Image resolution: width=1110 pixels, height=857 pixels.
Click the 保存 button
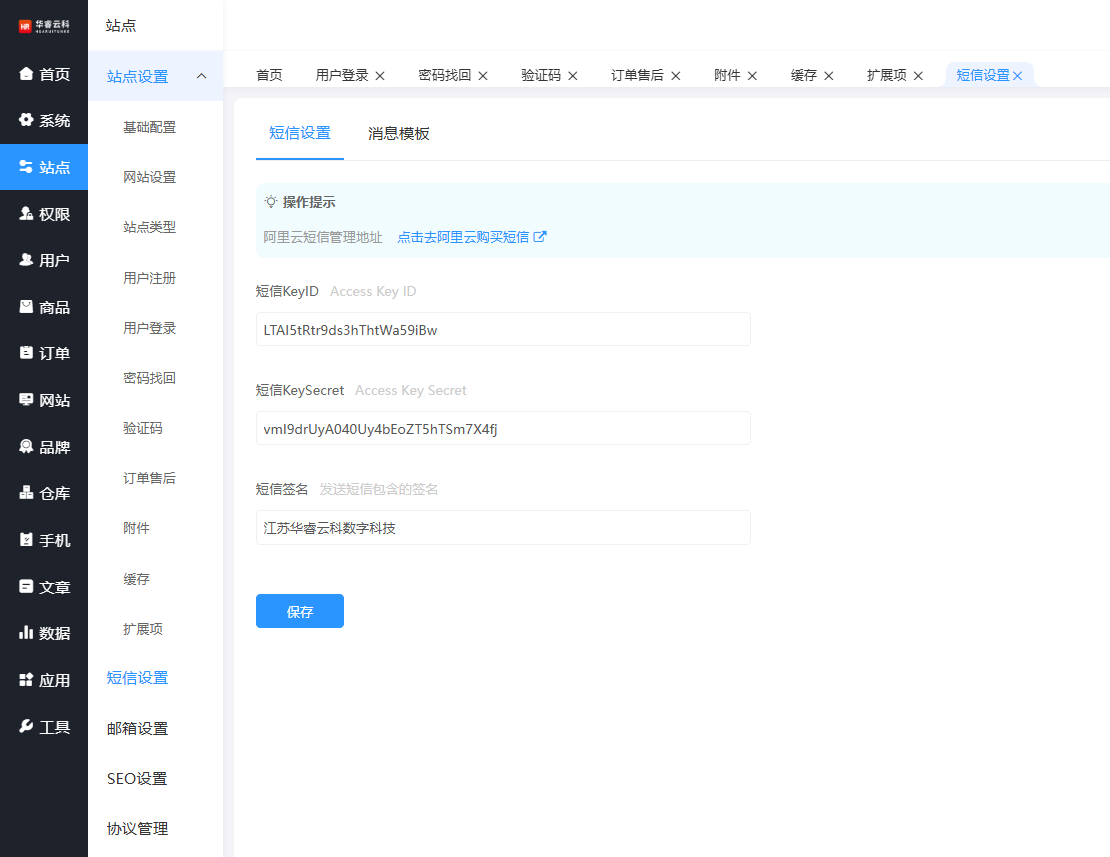click(299, 611)
